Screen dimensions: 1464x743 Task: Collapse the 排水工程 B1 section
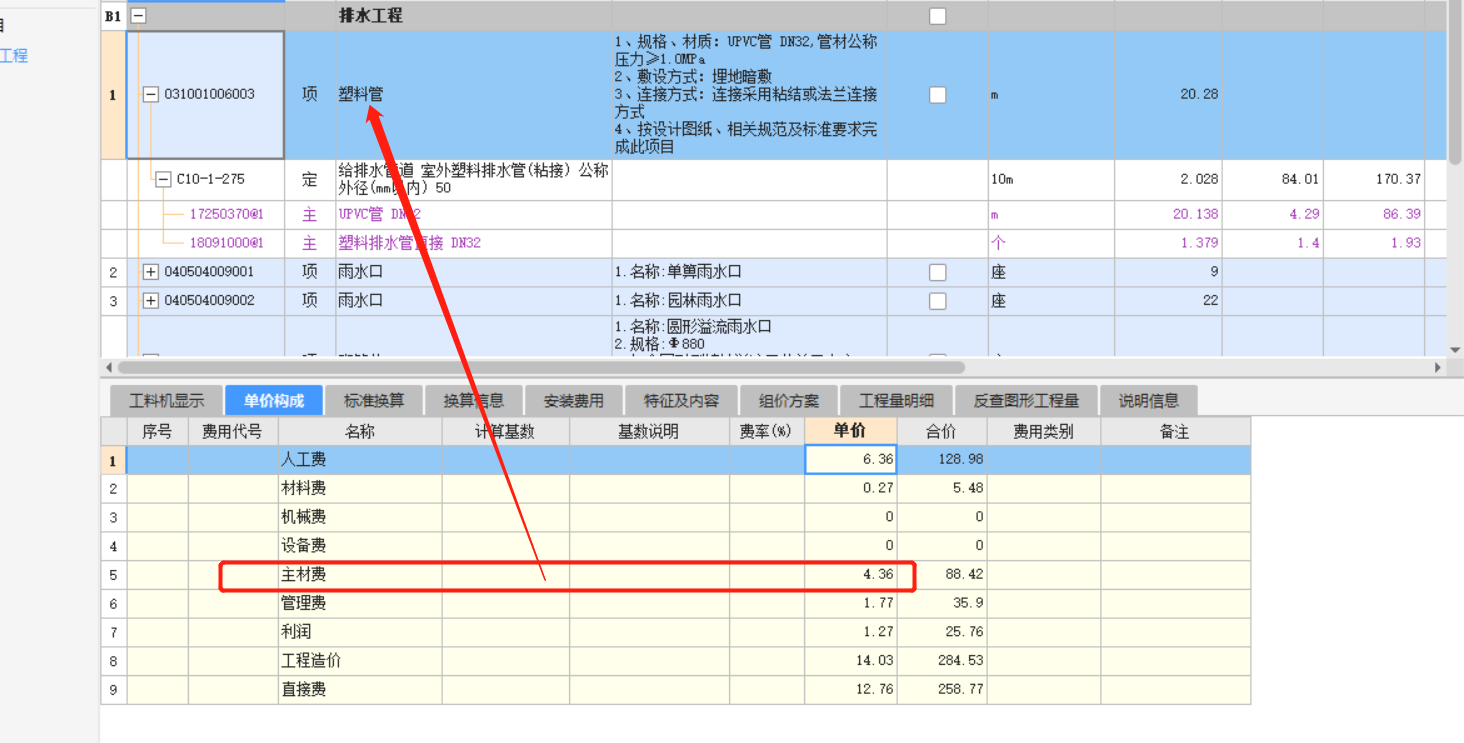coord(139,16)
